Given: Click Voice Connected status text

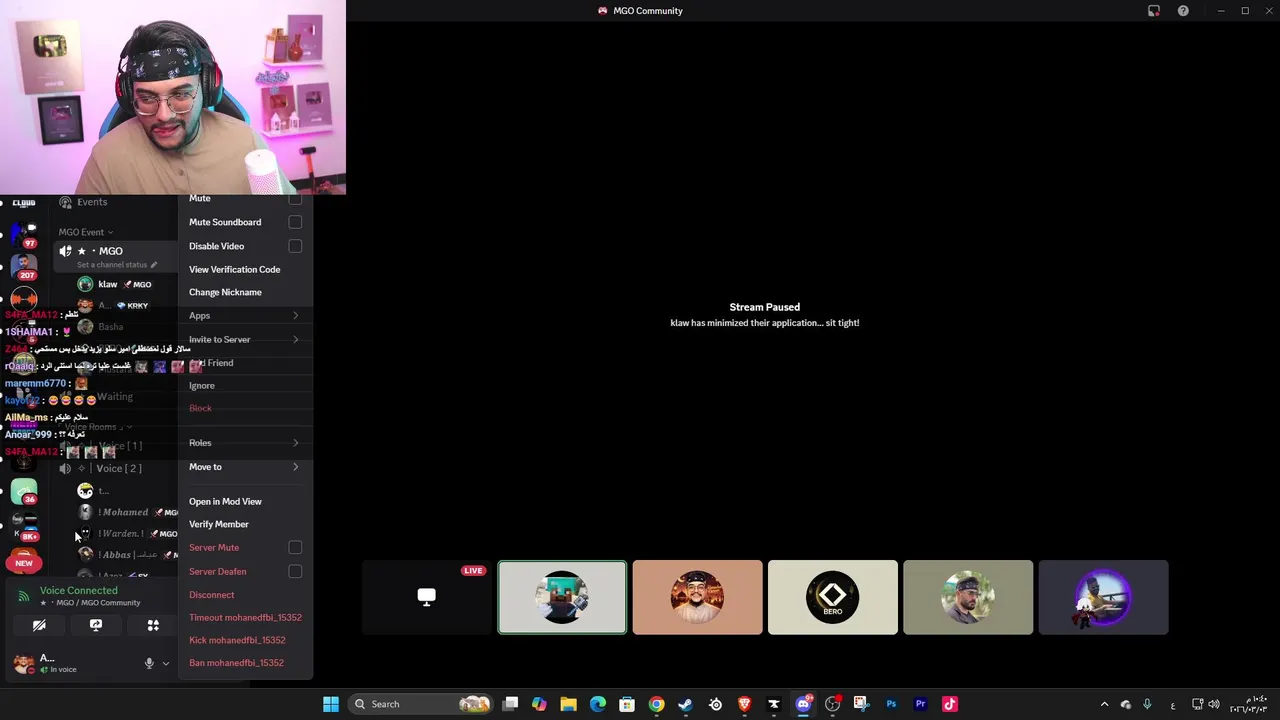Looking at the screenshot, I should pyautogui.click(x=79, y=591).
